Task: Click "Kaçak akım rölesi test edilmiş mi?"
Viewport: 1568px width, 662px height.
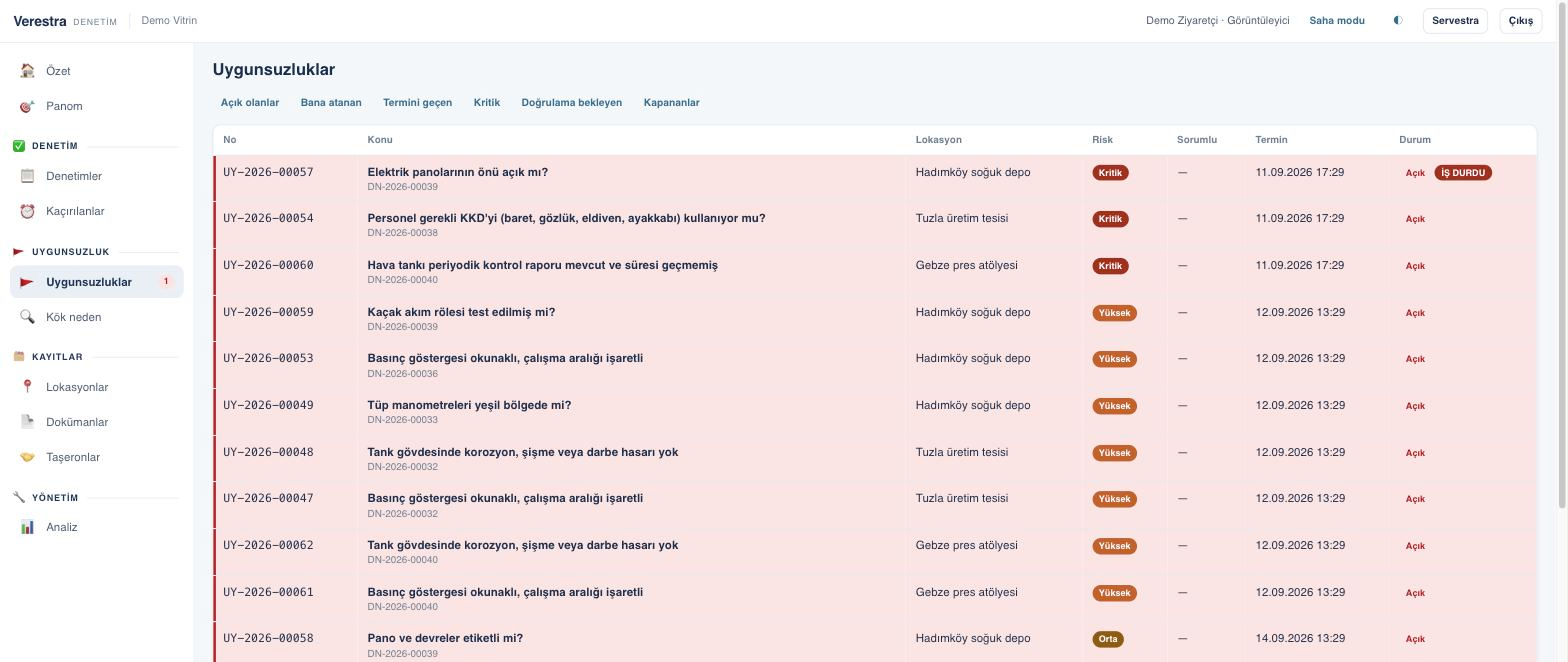Action: (461, 312)
